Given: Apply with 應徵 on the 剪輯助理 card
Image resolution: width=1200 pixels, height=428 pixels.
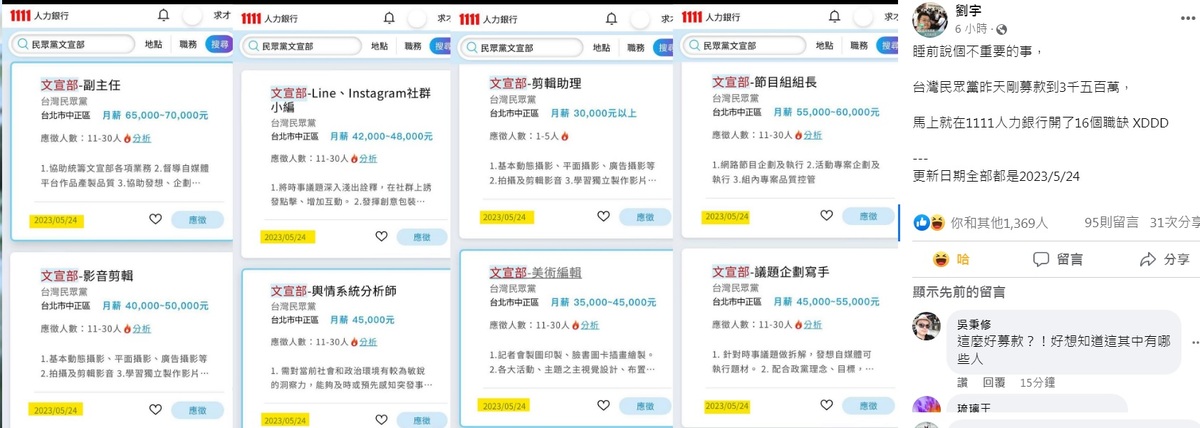Looking at the screenshot, I should 645,217.
